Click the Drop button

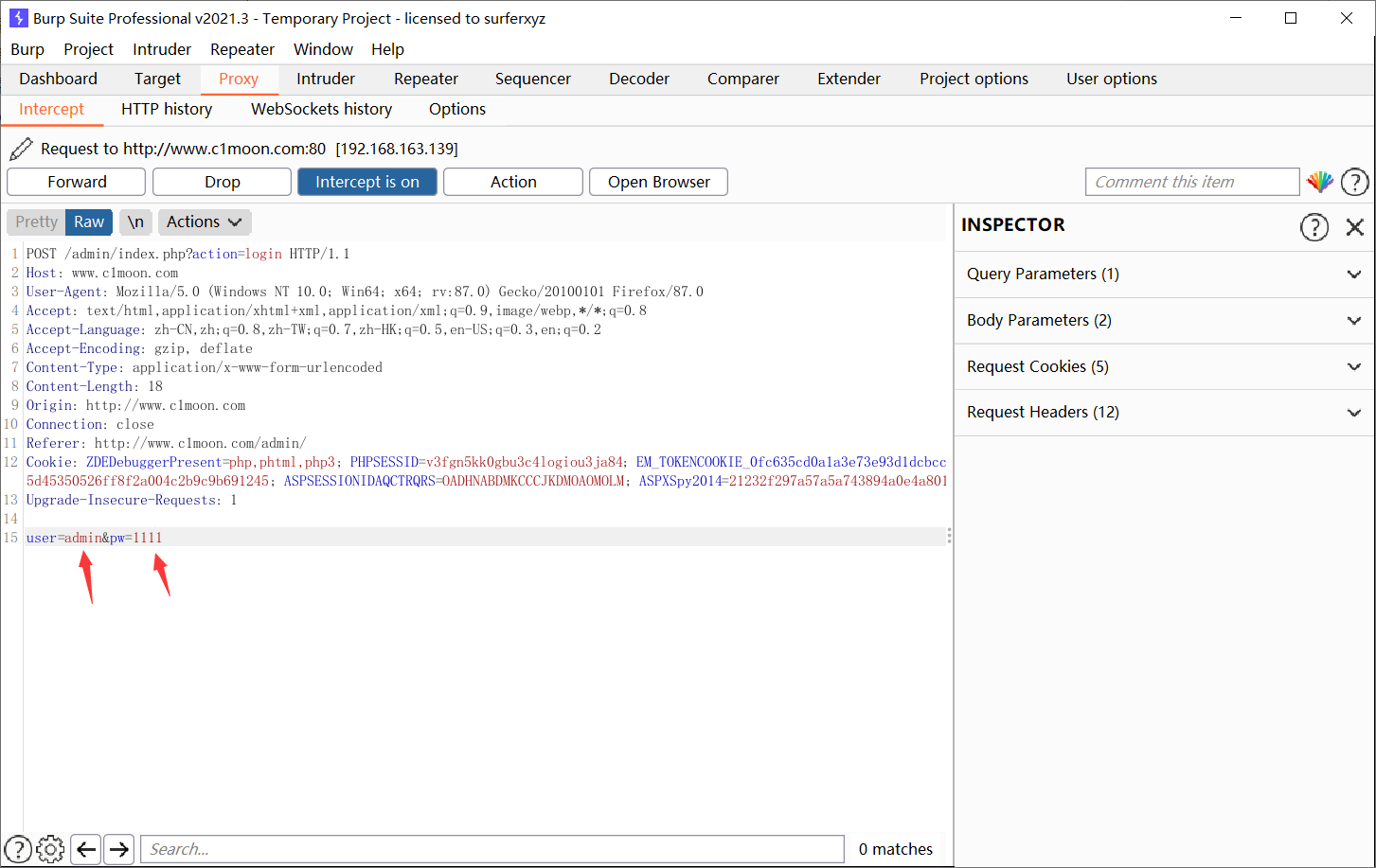point(223,182)
